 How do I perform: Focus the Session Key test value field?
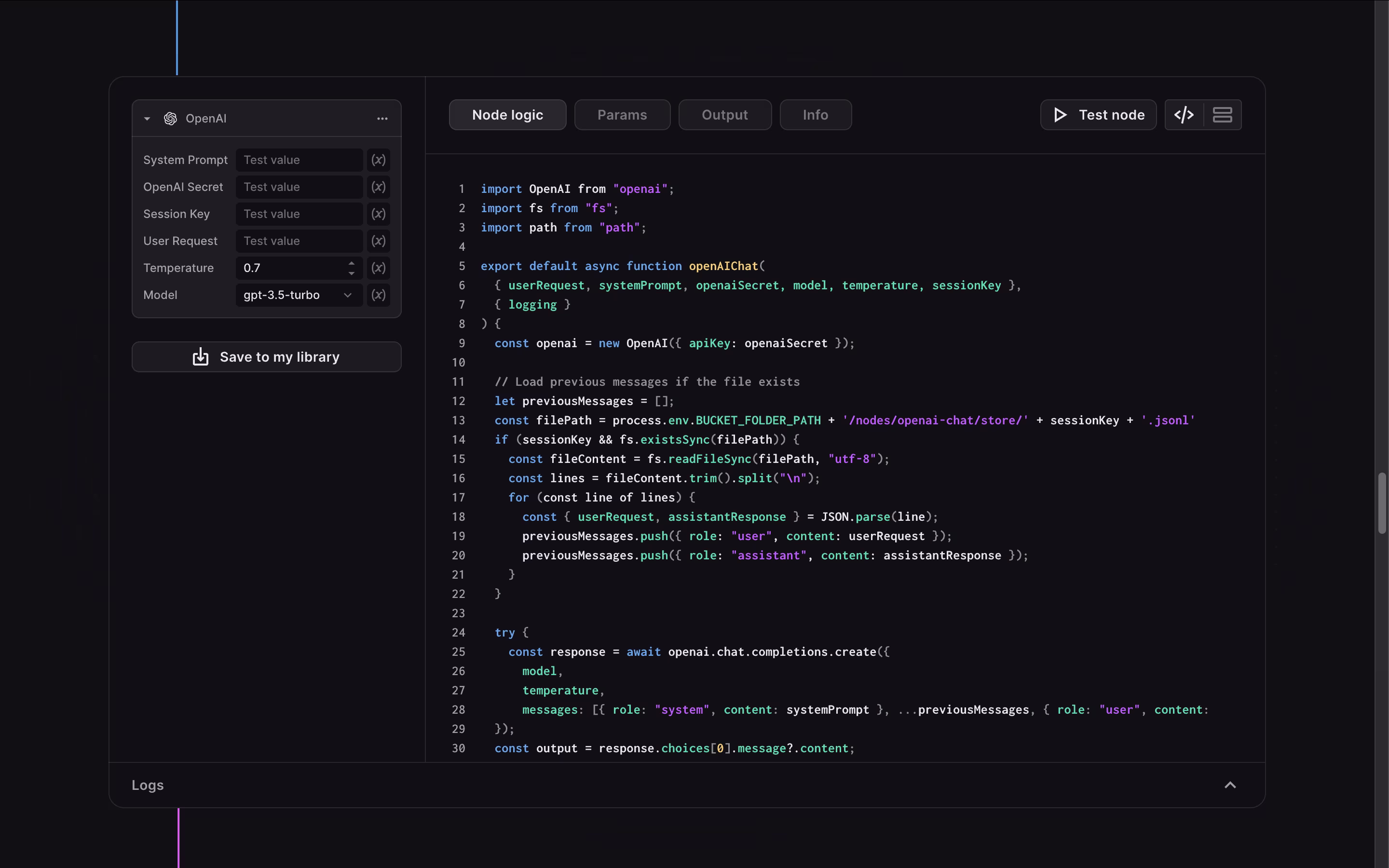299,214
